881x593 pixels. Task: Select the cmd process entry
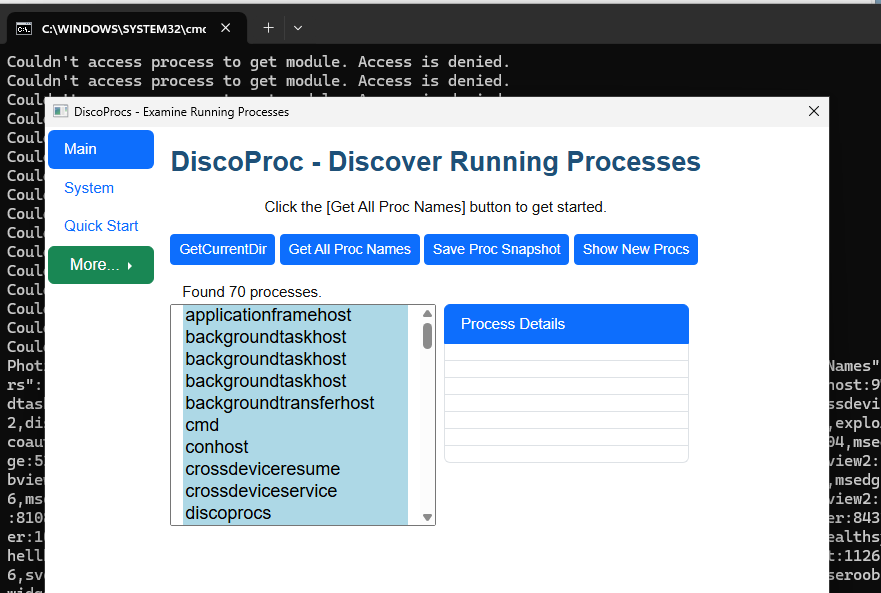[x=202, y=425]
